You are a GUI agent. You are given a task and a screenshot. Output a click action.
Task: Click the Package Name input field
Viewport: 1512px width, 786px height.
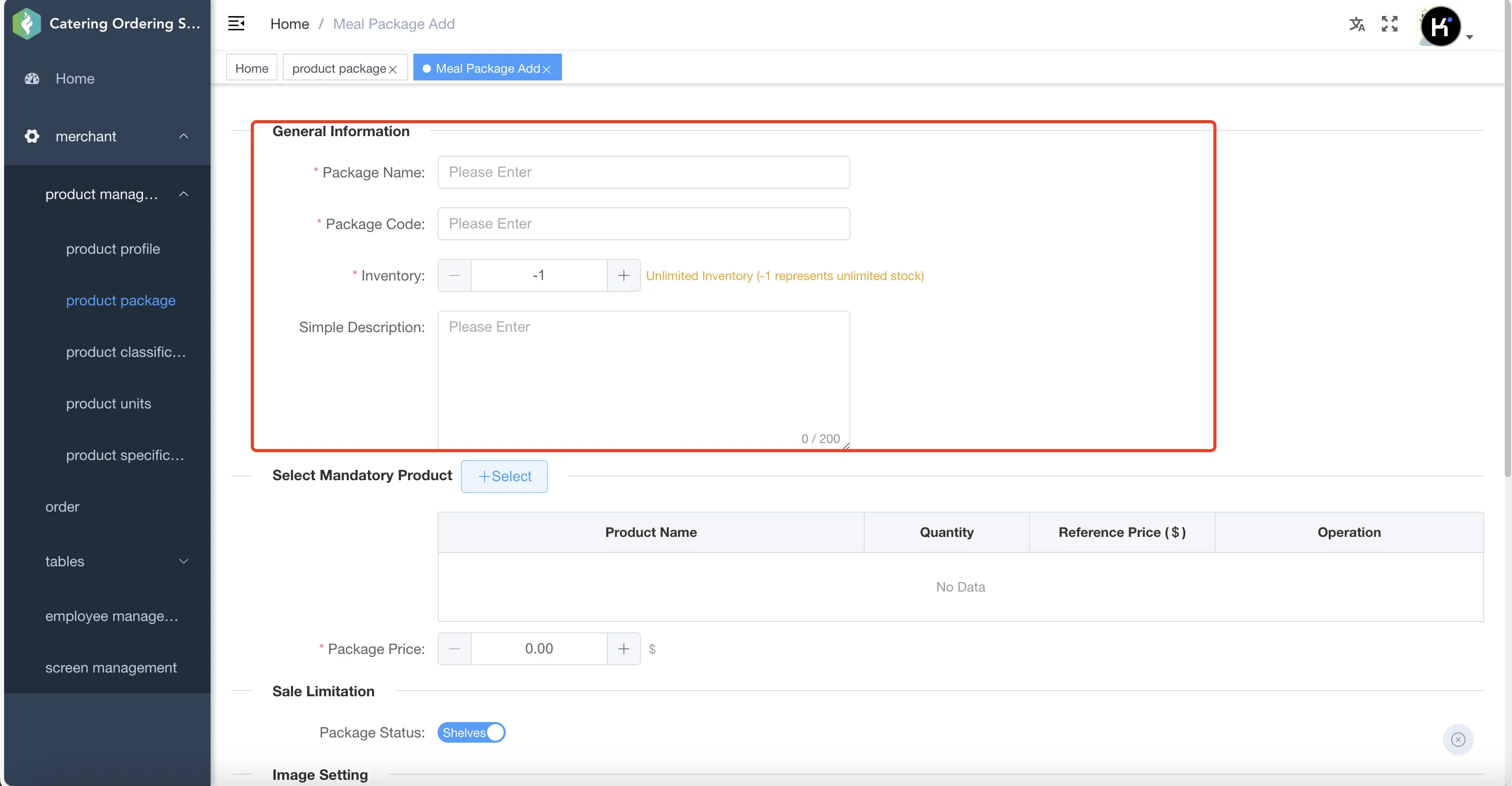tap(644, 172)
